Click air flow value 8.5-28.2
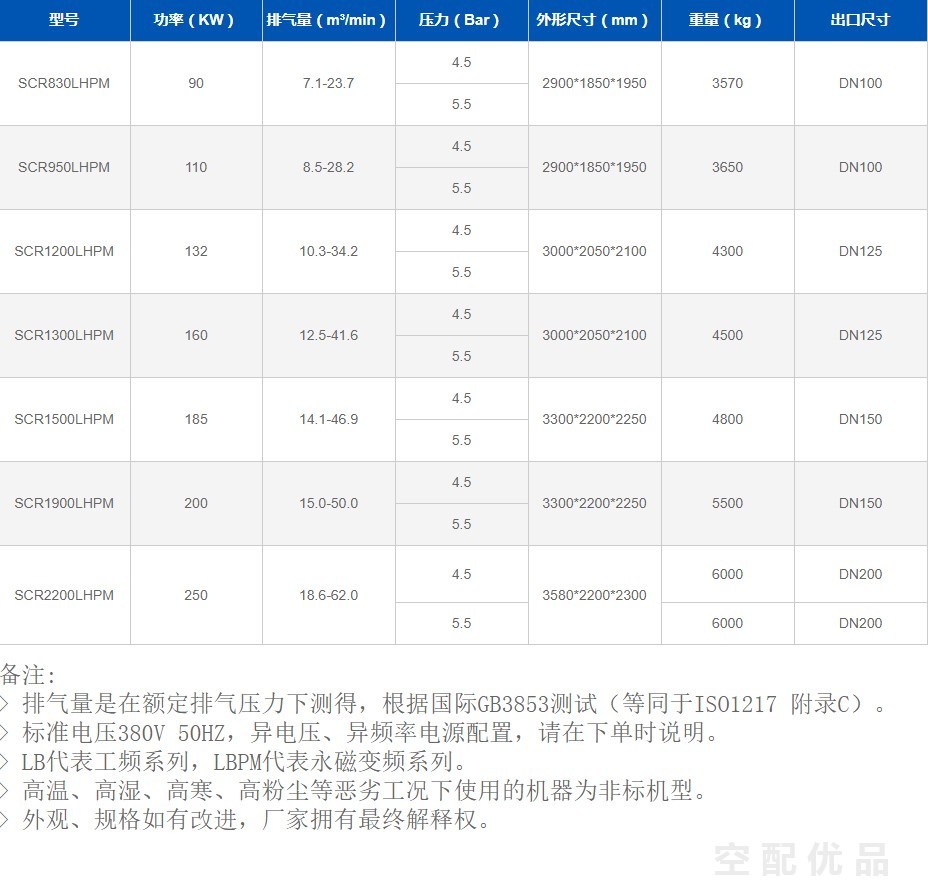The image size is (928, 894). [x=328, y=167]
